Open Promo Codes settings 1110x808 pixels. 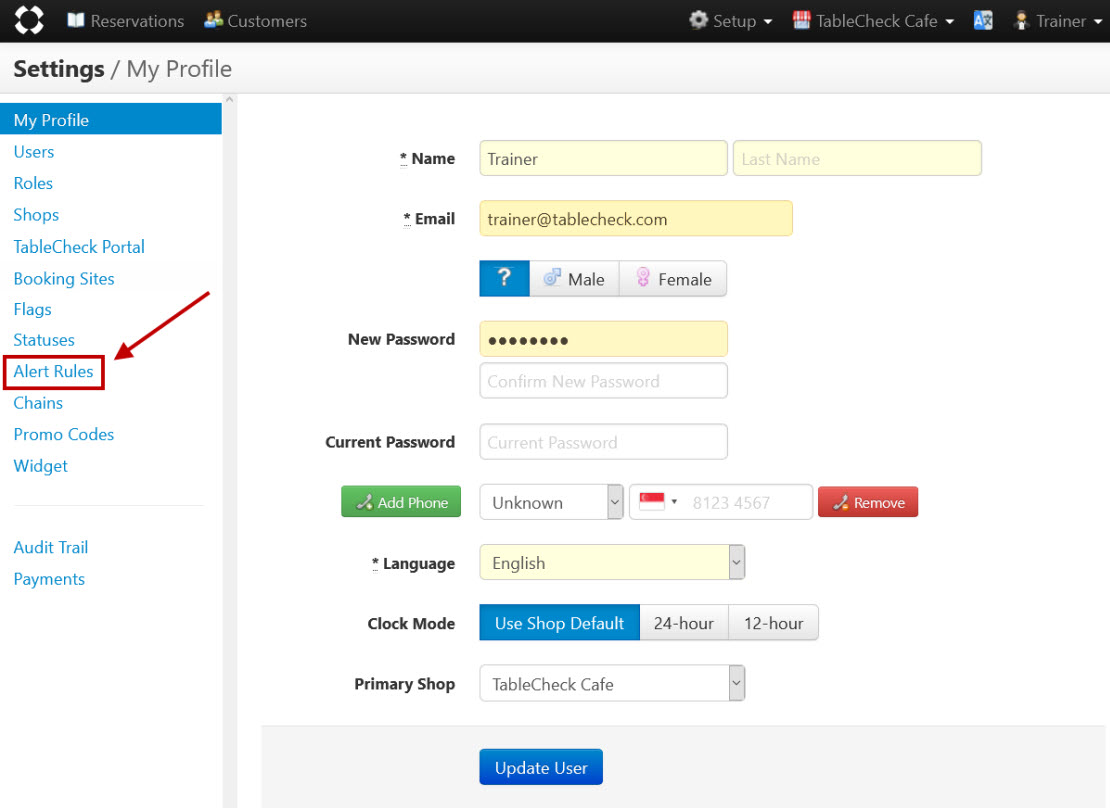tap(64, 434)
